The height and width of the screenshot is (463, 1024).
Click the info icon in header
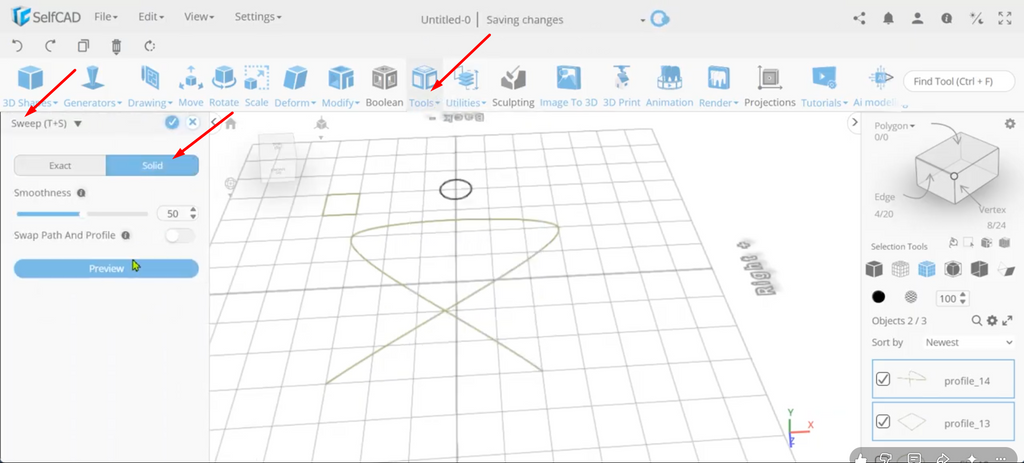tap(946, 19)
